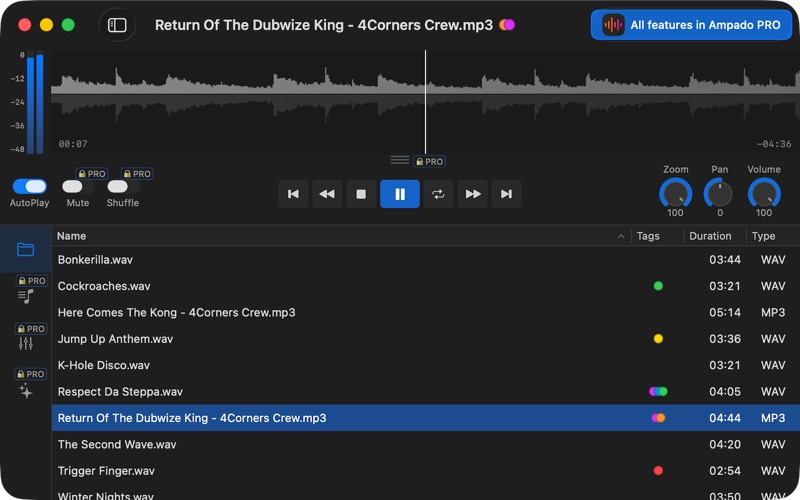Click duration 03:44 of Bonkerilla.wav
This screenshot has height=500, width=800.
click(724, 260)
